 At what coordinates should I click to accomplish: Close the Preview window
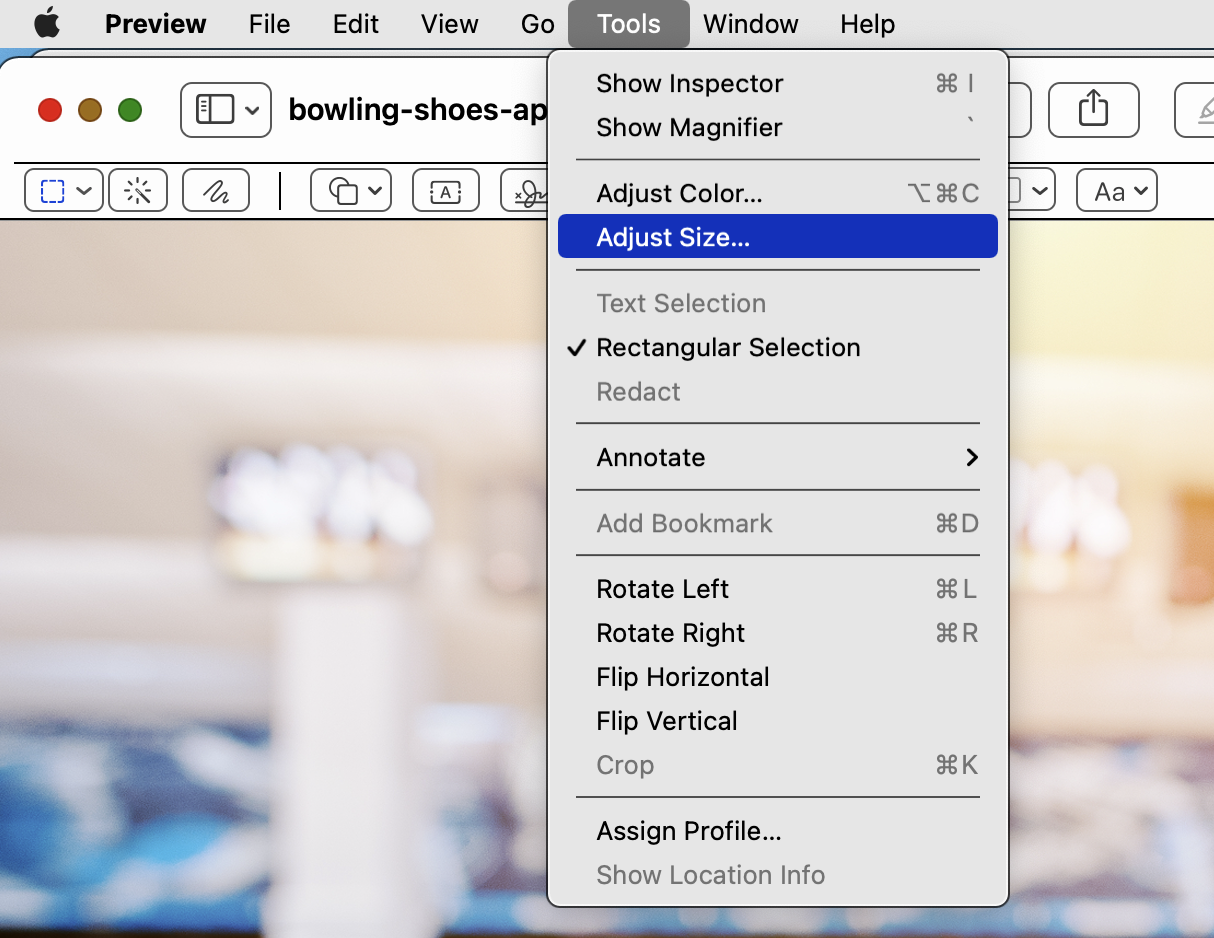pyautogui.click(x=50, y=110)
